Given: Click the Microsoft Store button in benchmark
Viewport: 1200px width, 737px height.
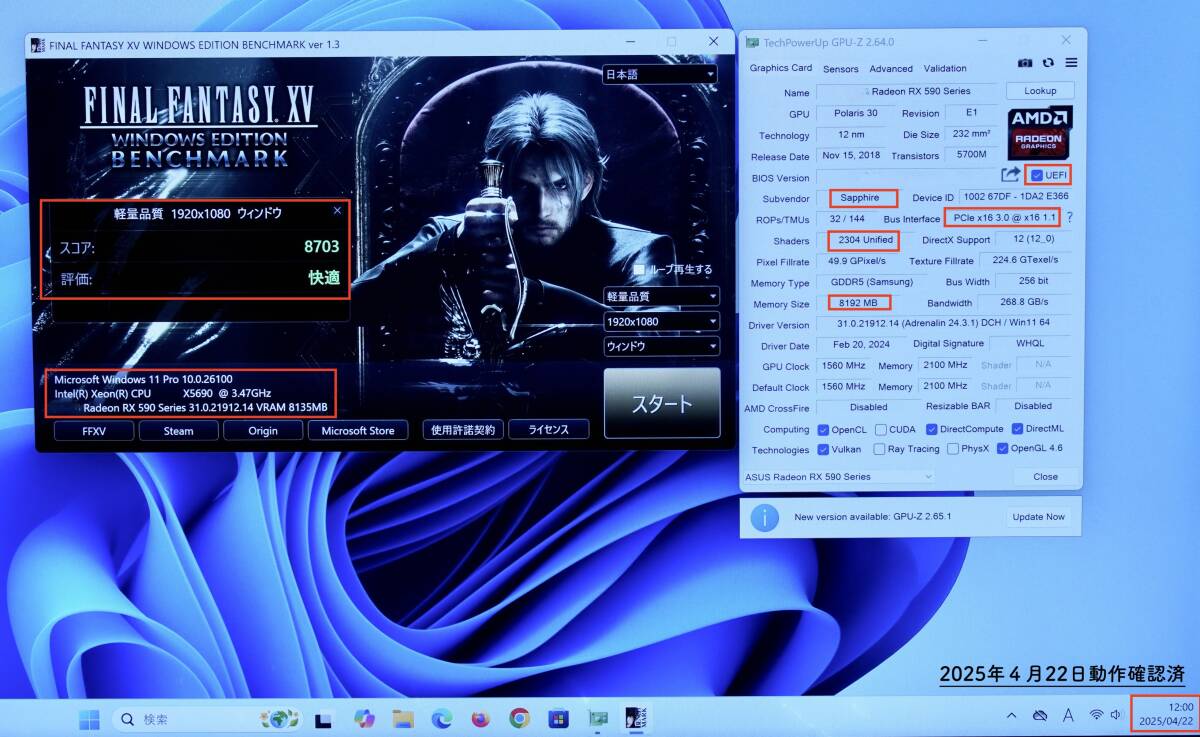Looking at the screenshot, I should (x=358, y=430).
